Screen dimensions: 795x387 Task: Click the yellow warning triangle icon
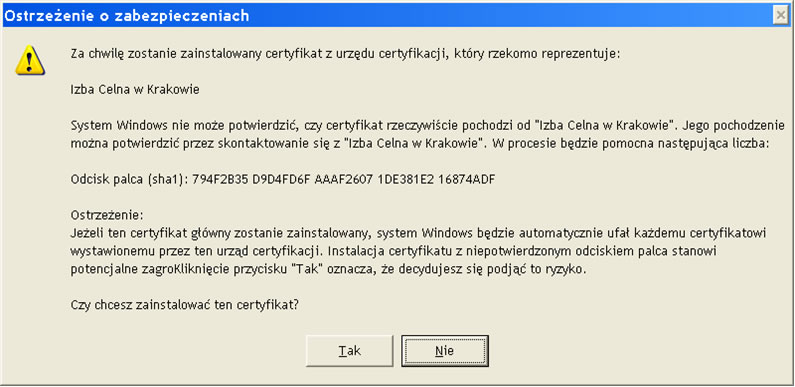[x=30, y=60]
